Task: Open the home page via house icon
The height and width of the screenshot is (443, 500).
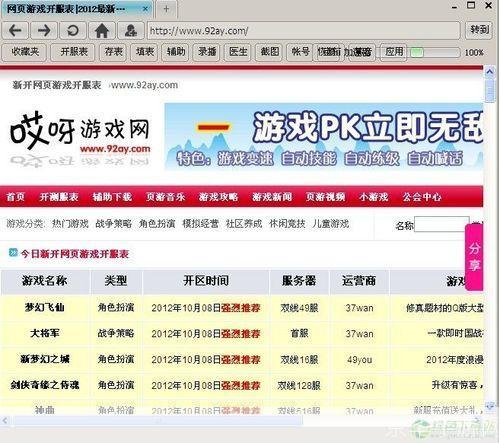Action: 102,31
